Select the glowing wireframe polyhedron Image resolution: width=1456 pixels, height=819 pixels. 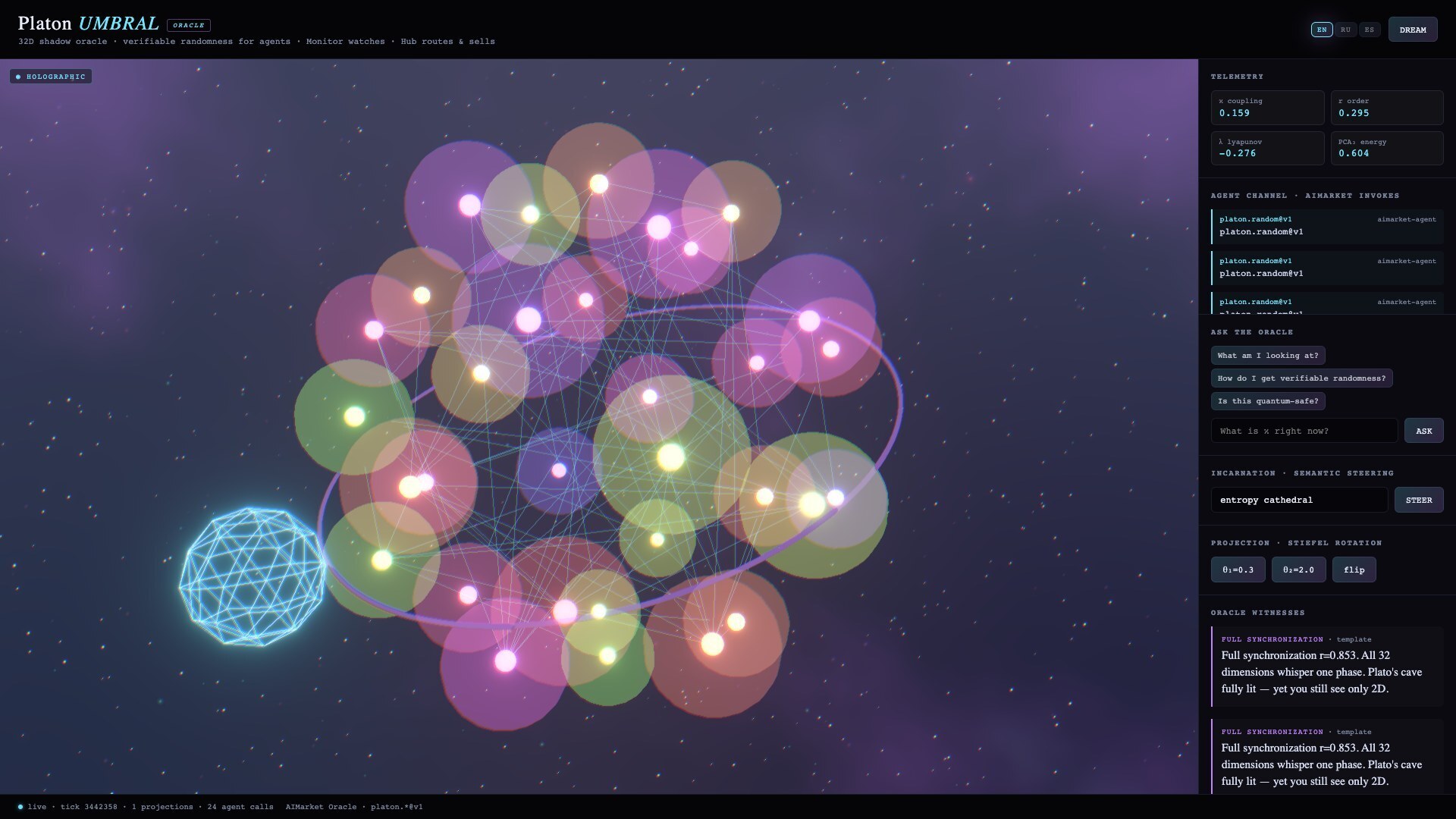pos(253,576)
